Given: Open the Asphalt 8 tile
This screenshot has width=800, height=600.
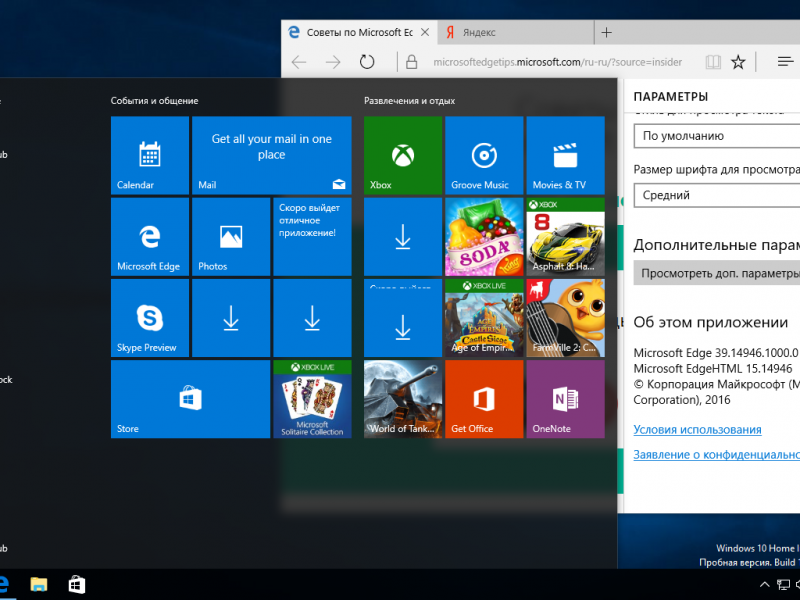Looking at the screenshot, I should [x=565, y=237].
